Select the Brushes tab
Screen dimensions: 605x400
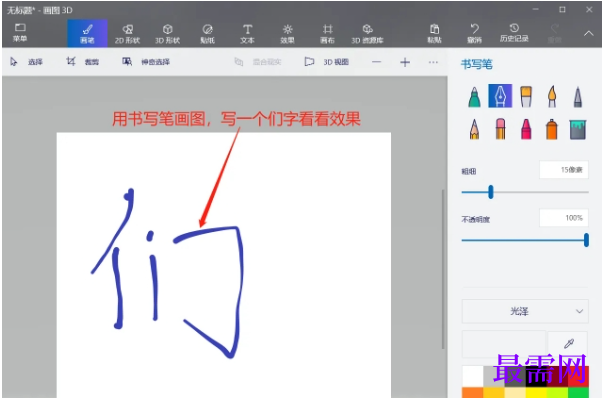pos(88,34)
